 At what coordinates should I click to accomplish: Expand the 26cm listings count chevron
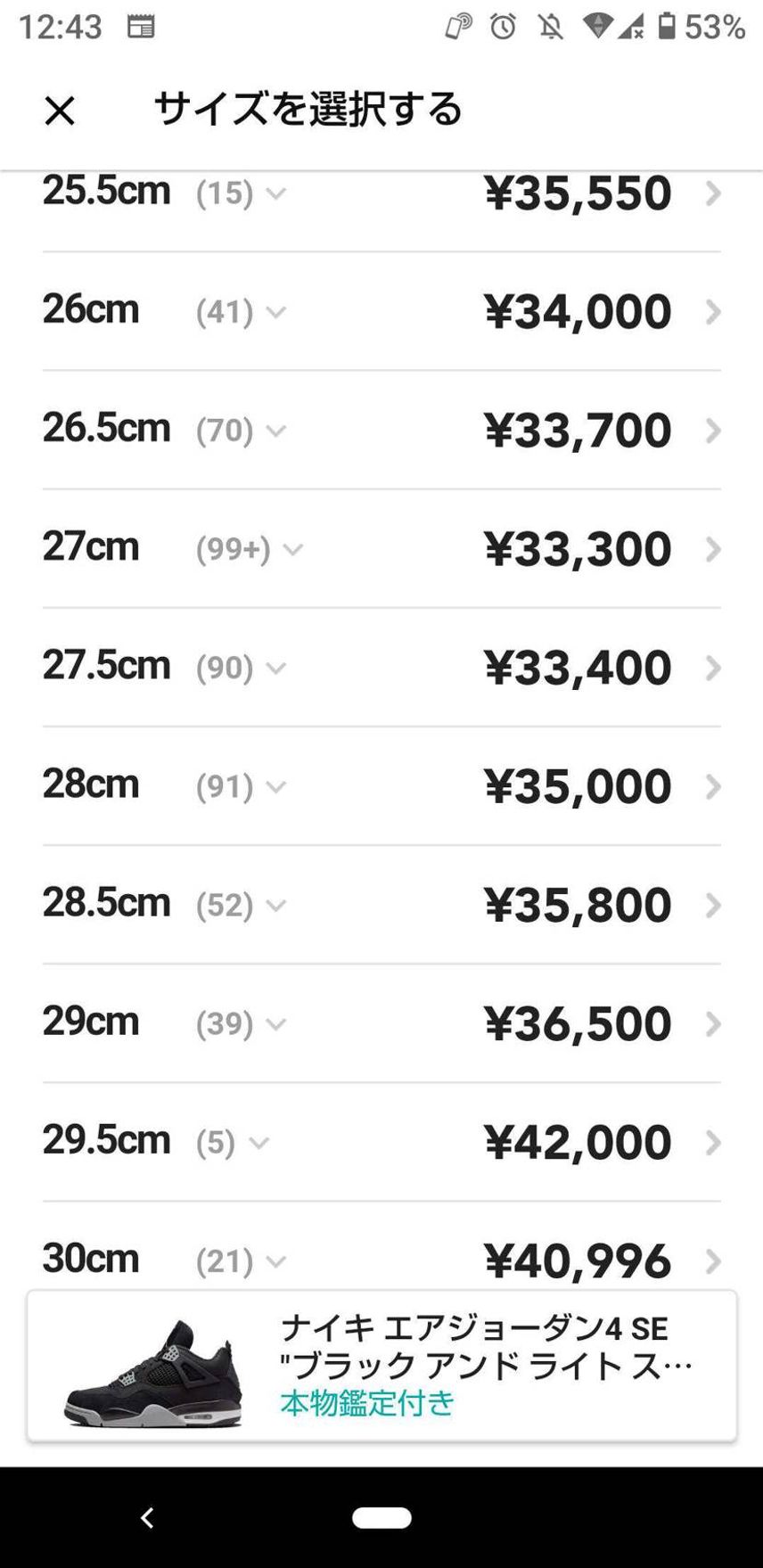click(276, 312)
